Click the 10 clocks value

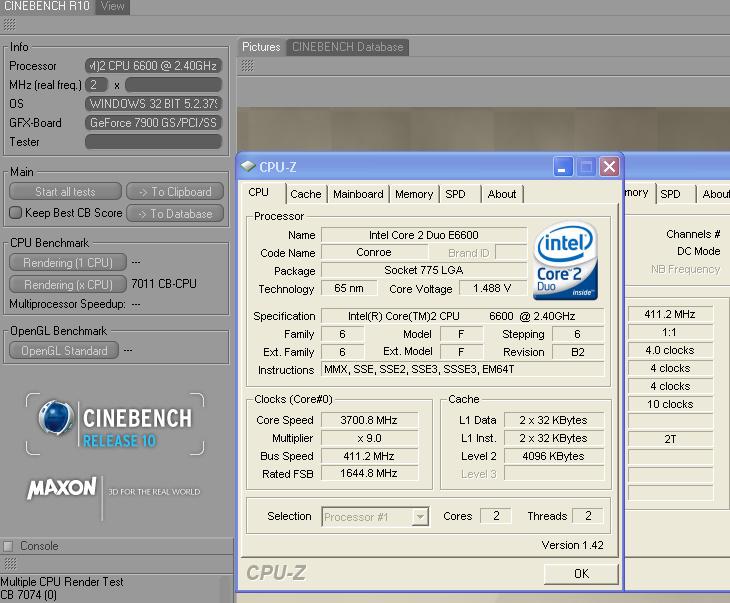click(x=670, y=404)
